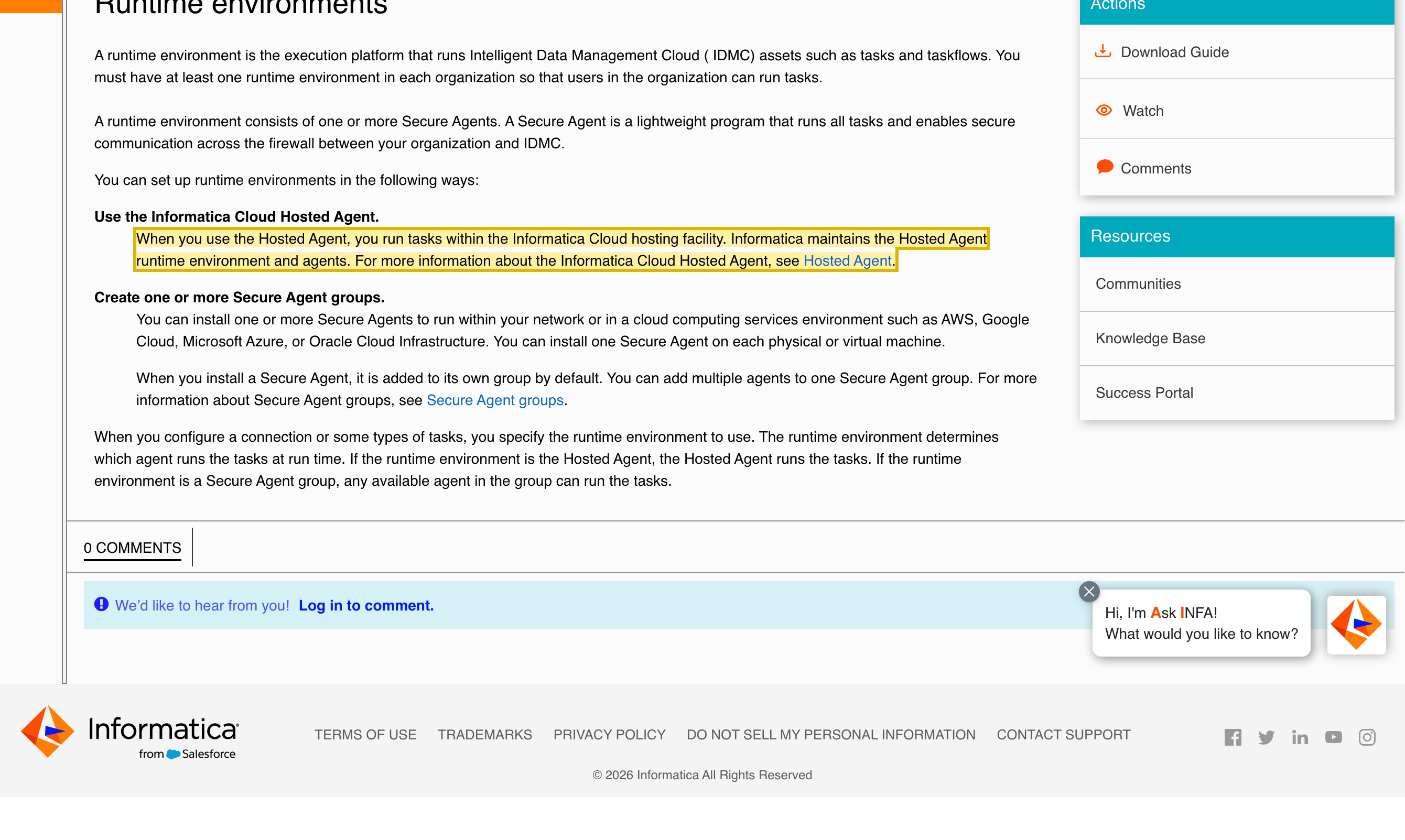Select the 0 COMMENTS tab
The height and width of the screenshot is (840, 1405).
click(132, 548)
